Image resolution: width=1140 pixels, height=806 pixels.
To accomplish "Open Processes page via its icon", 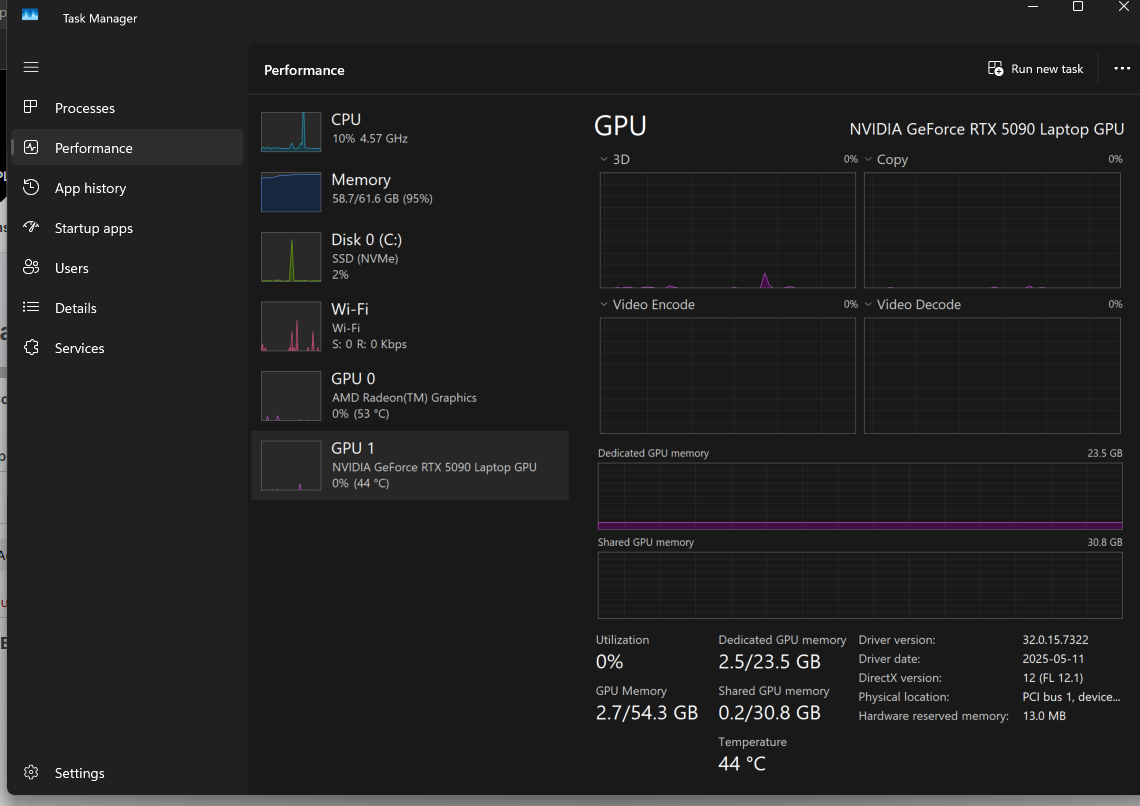I will click(x=31, y=107).
